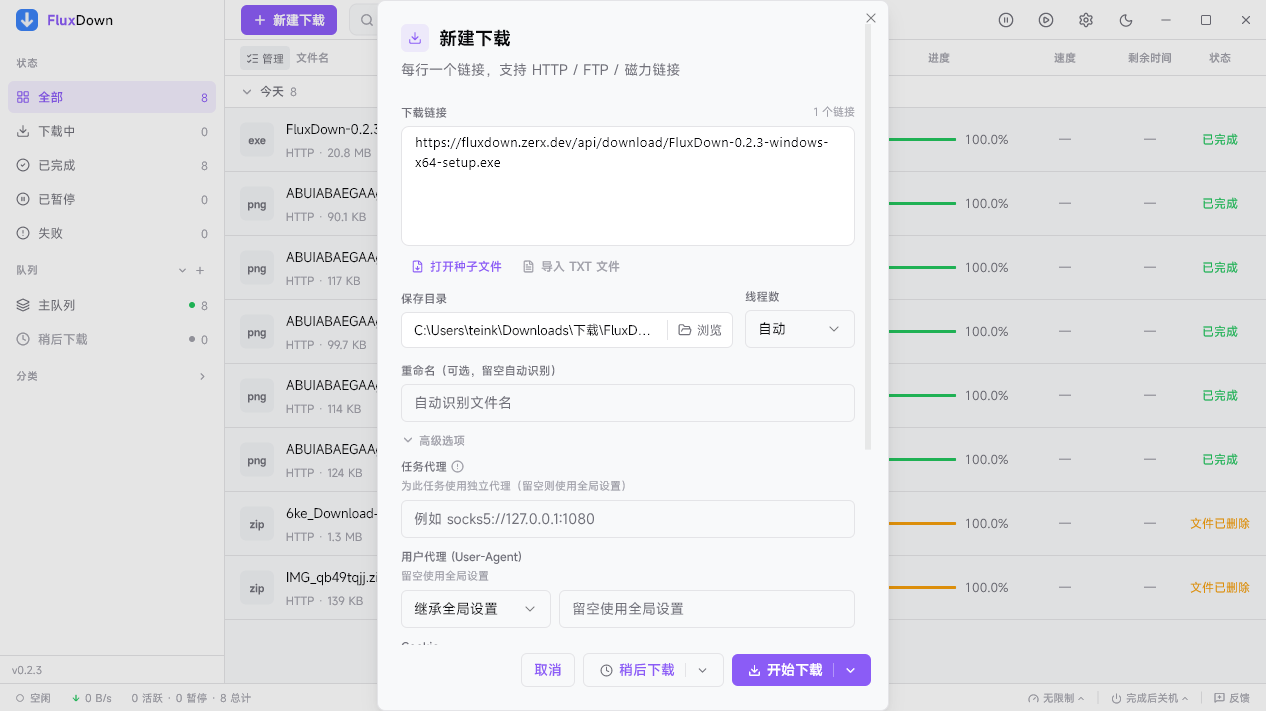
Task: Close the 新建下载 dialog with X
Action: 871,18
